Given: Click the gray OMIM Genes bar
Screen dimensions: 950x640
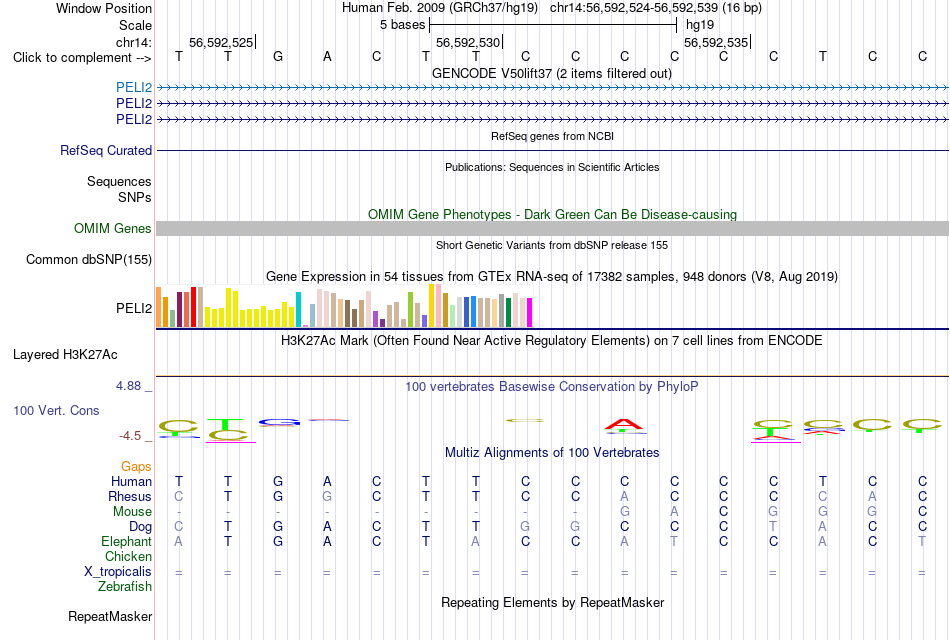Looking at the screenshot, I should (x=552, y=228).
